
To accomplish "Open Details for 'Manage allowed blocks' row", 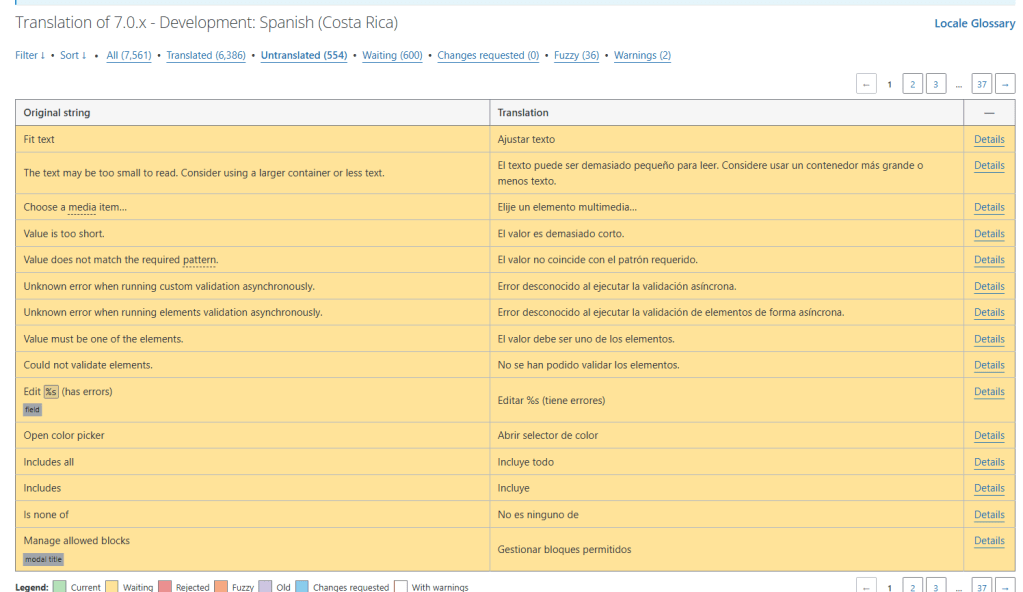I will (x=989, y=541).
